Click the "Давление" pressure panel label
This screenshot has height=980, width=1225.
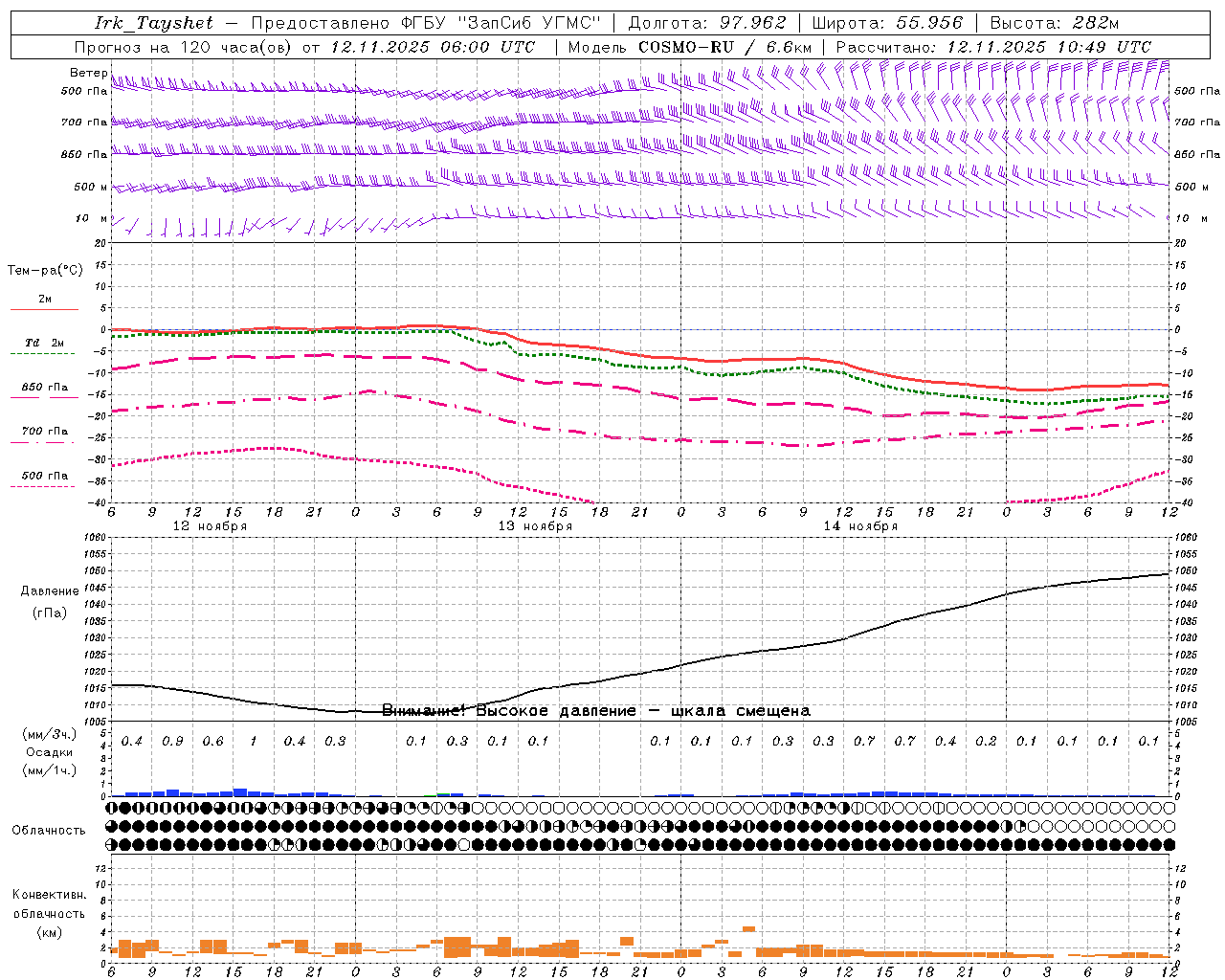coord(50,590)
